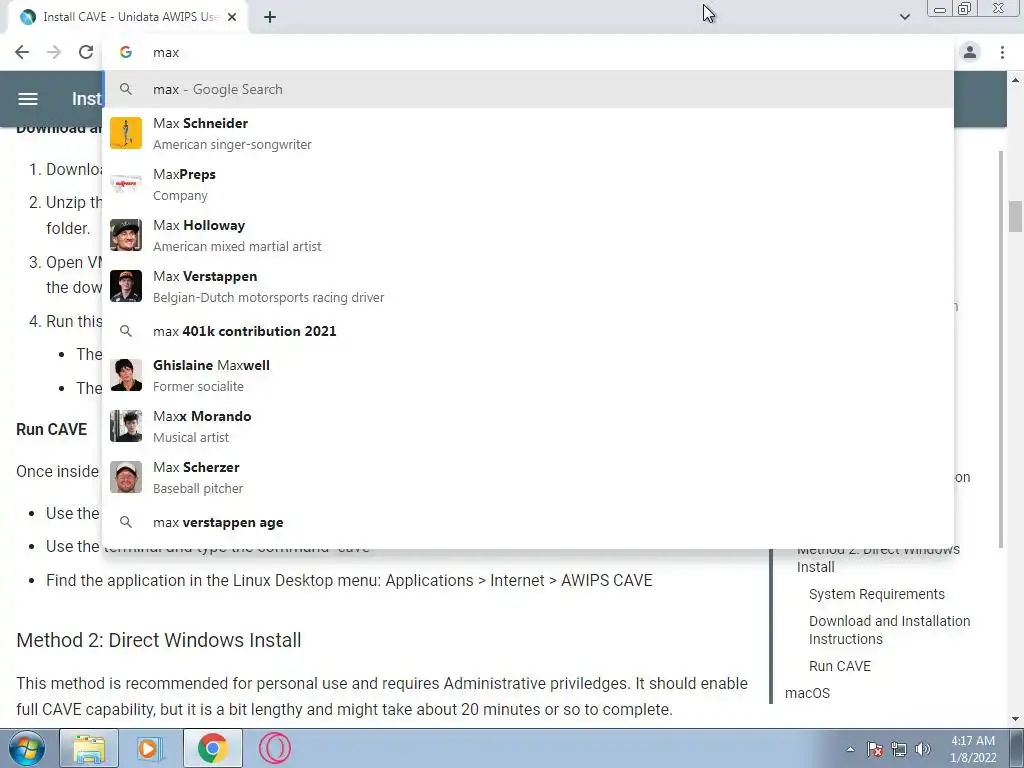Go back to the previous page

[22, 52]
